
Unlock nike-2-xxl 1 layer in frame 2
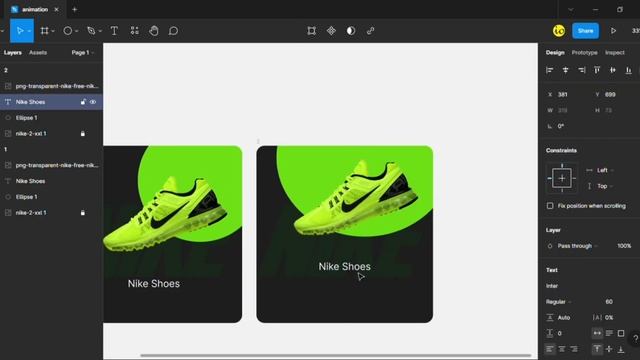(x=83, y=133)
